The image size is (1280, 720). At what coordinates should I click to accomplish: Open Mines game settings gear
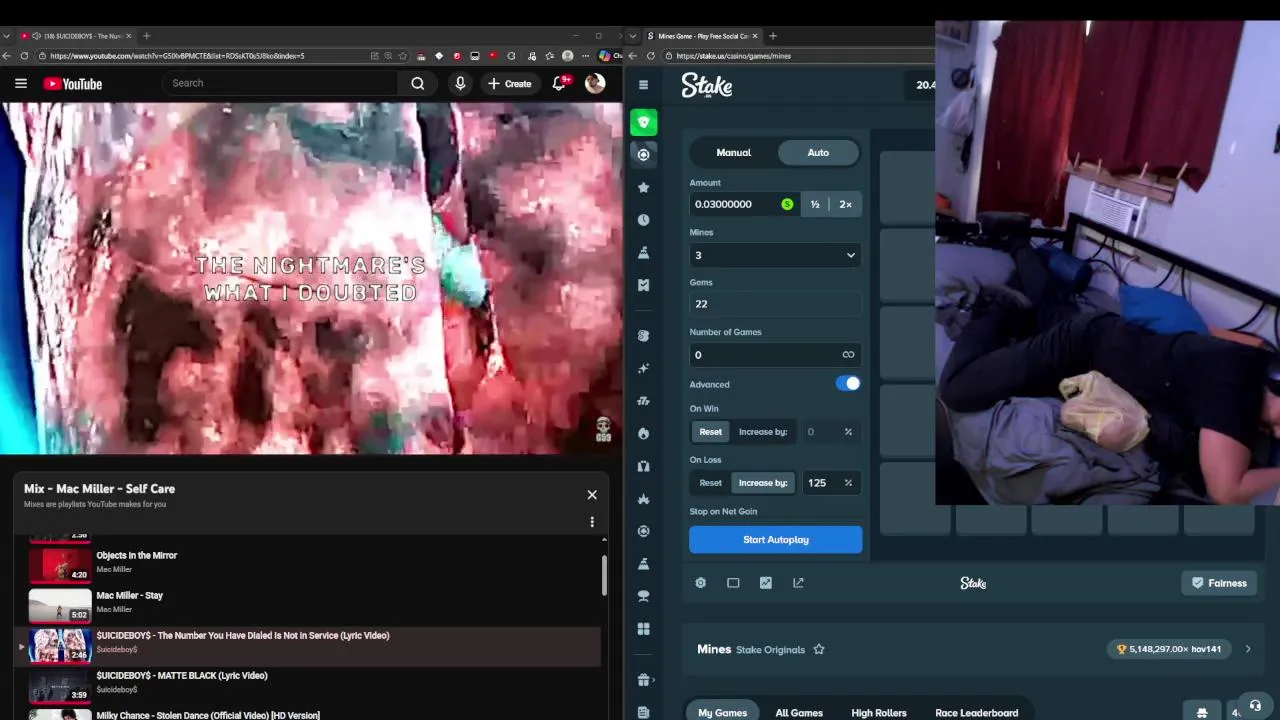click(x=700, y=583)
